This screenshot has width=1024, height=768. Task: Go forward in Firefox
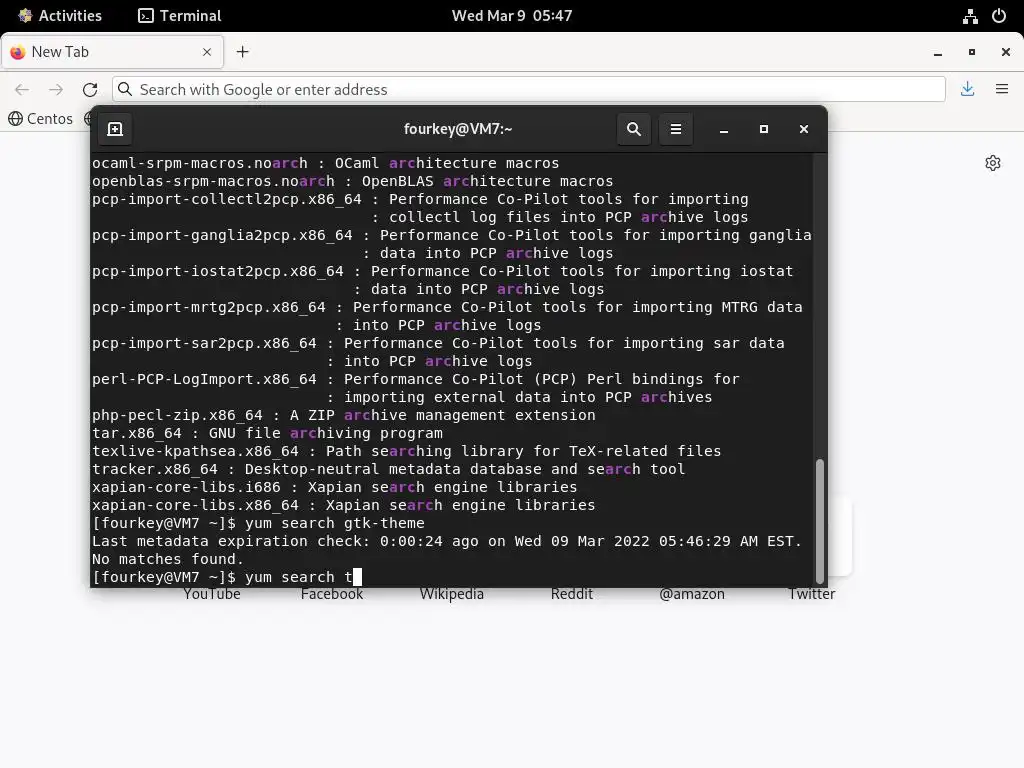pyautogui.click(x=56, y=89)
